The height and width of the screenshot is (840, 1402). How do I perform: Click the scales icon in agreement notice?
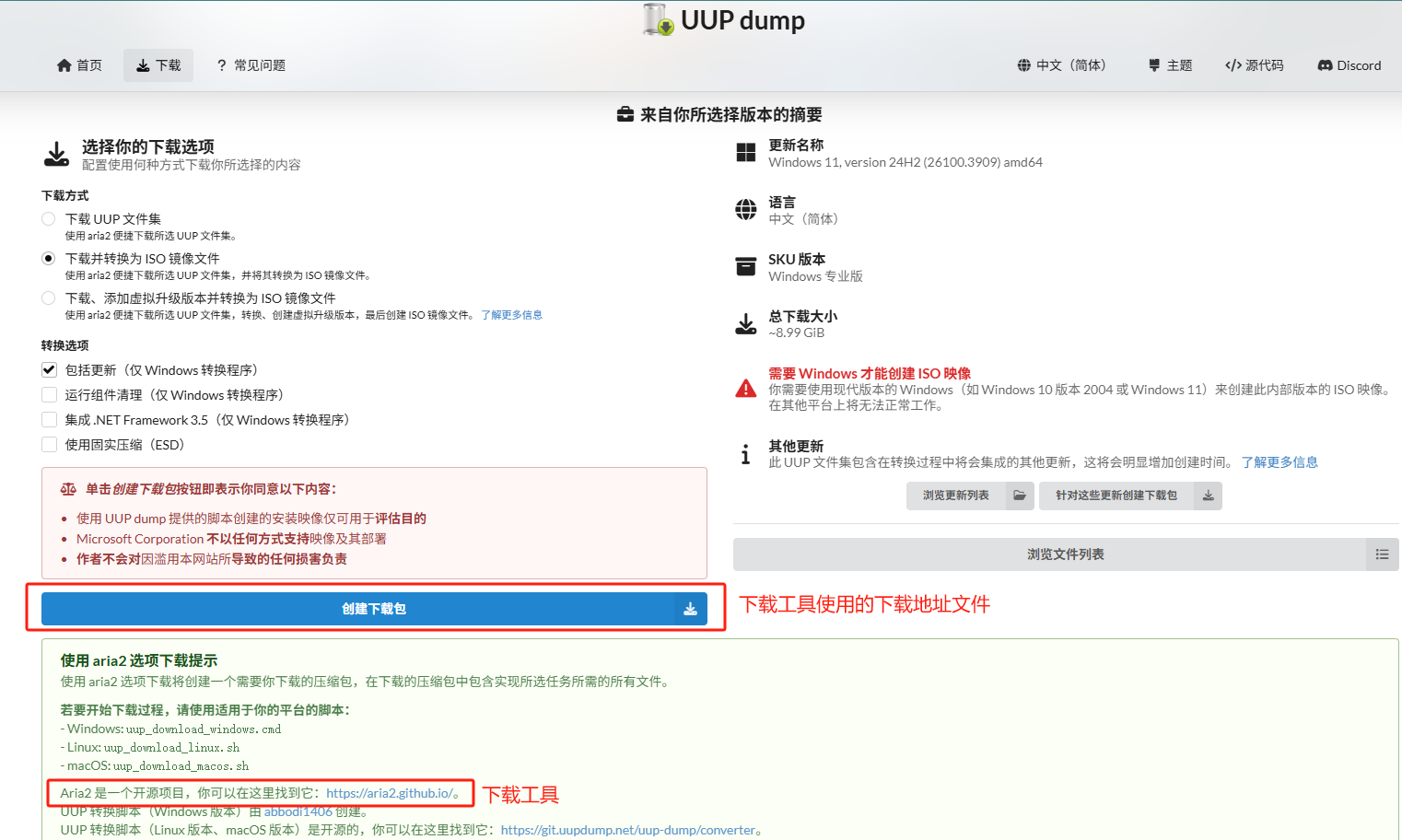[x=68, y=489]
